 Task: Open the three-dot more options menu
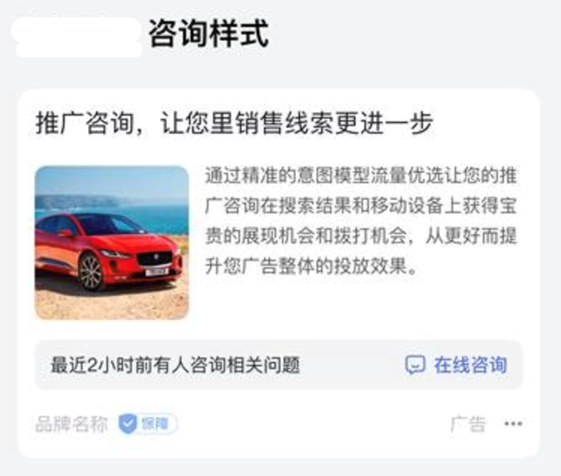pos(513,424)
